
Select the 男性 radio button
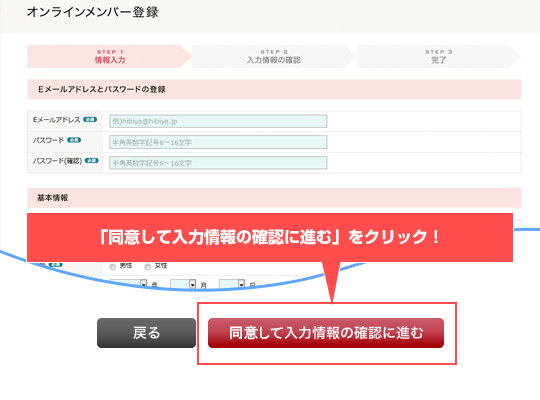113,267
